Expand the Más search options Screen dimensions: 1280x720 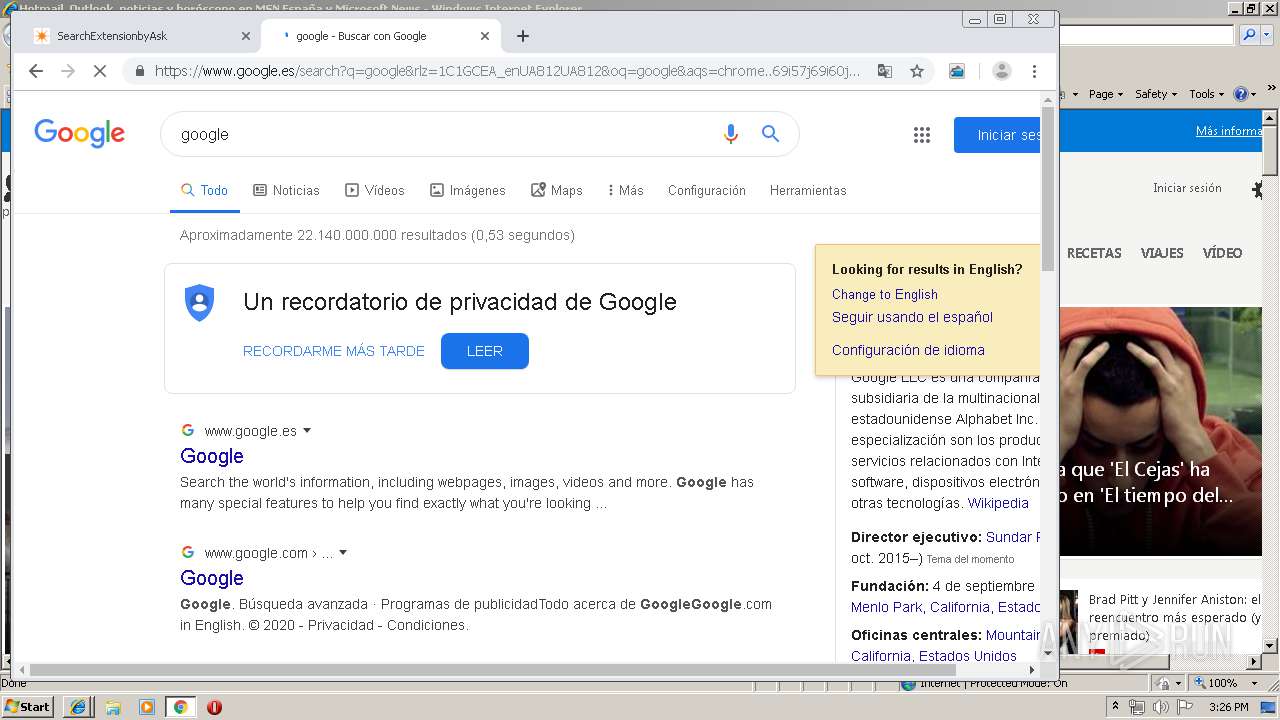[625, 190]
